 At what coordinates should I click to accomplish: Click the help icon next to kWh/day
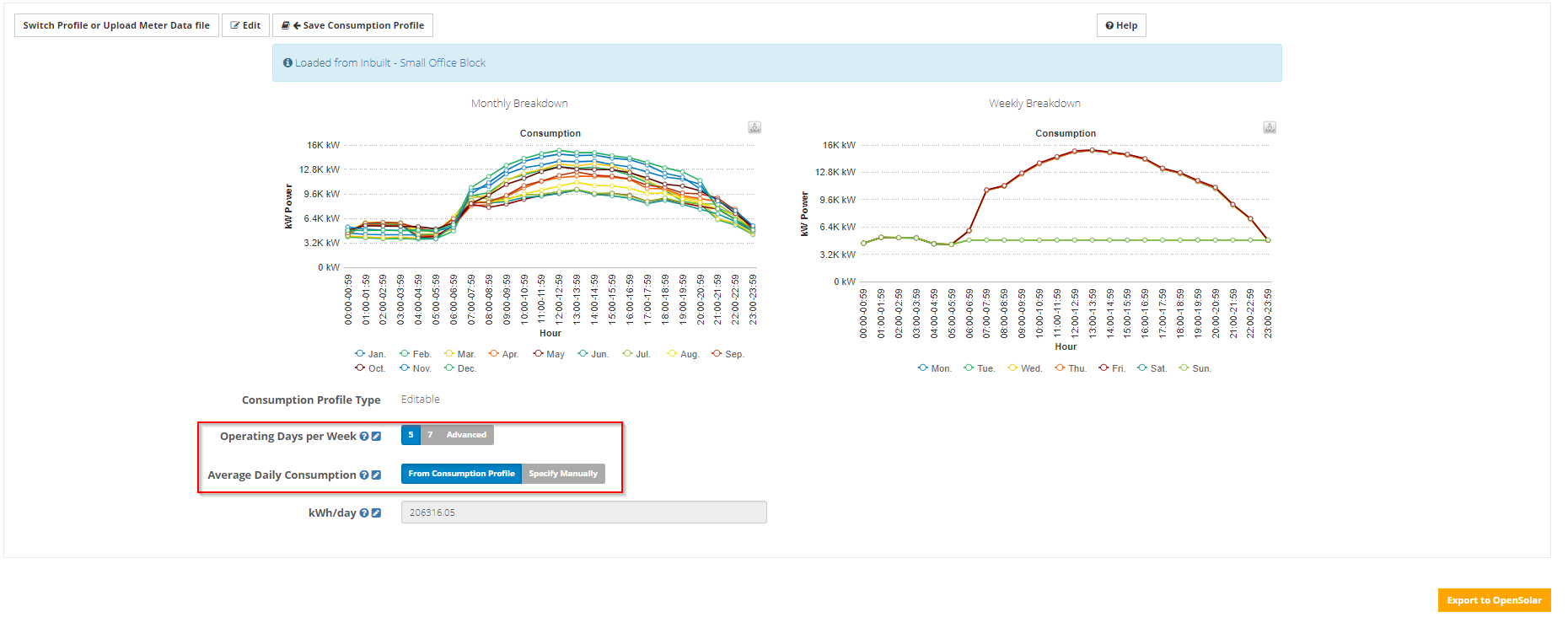(364, 513)
